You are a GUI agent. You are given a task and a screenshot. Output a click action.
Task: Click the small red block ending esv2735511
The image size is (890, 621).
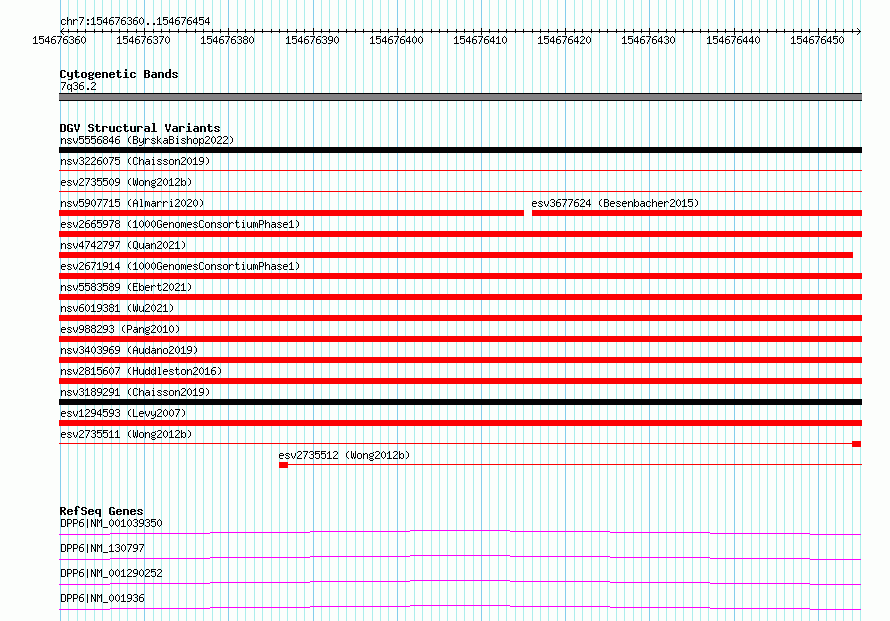click(857, 444)
